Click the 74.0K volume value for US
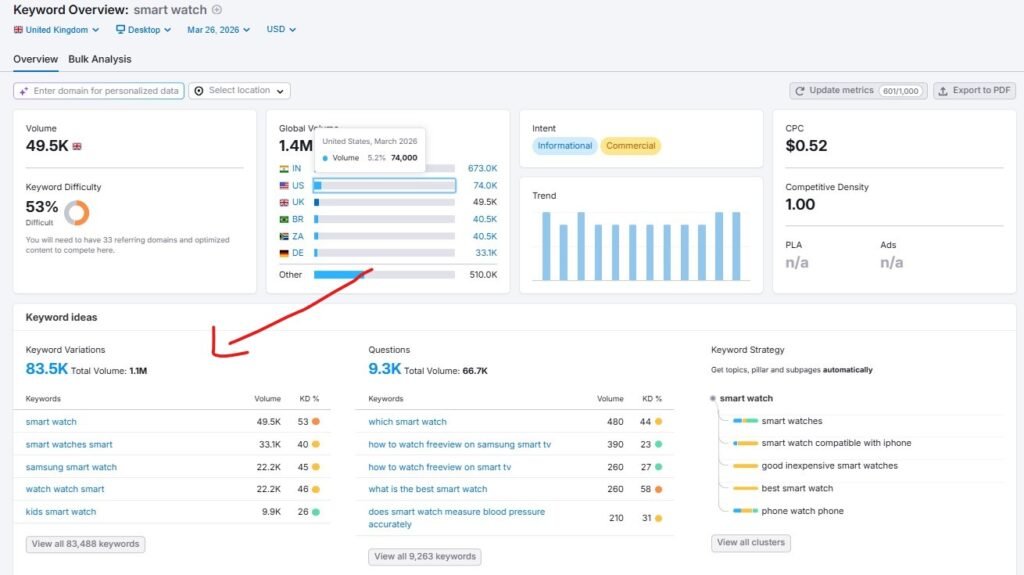1024x575 pixels. [485, 186]
